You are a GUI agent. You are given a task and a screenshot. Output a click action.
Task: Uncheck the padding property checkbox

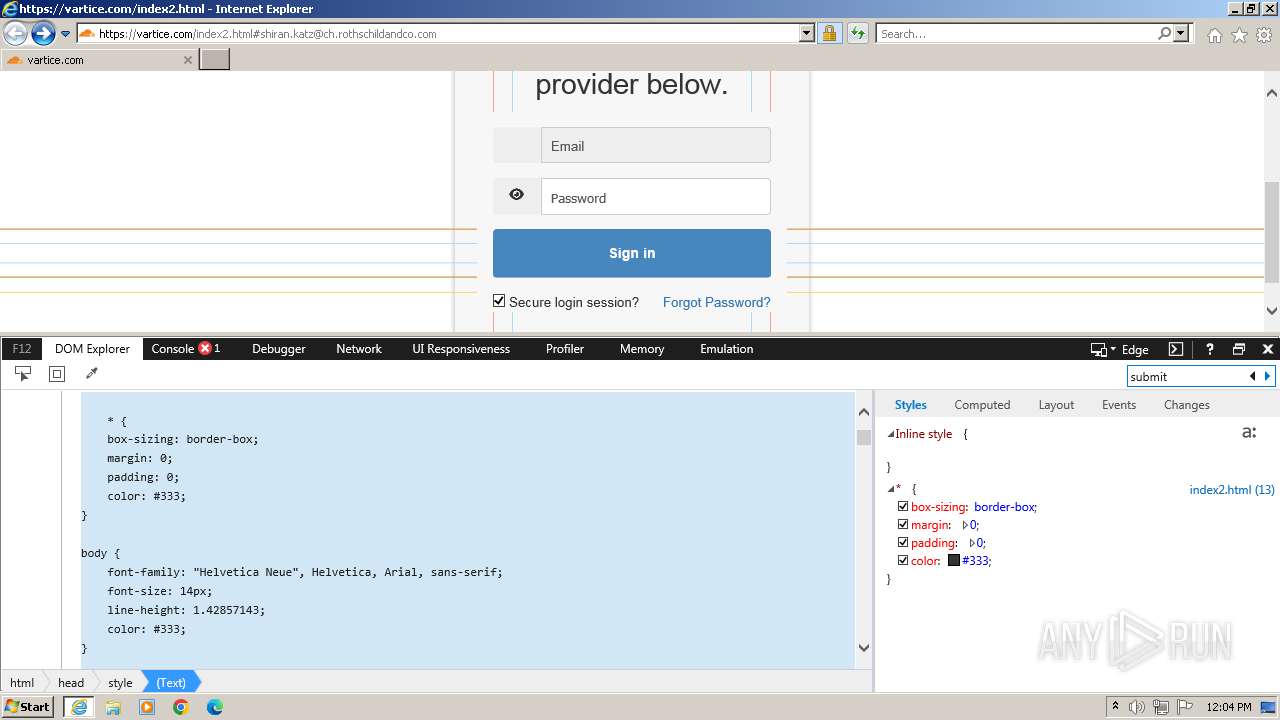point(903,542)
